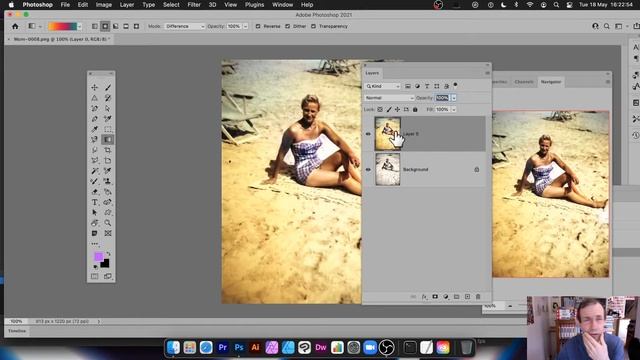This screenshot has height=360, width=640.
Task: Toggle lock transparent pixels in Layers panel
Action: click(x=380, y=109)
